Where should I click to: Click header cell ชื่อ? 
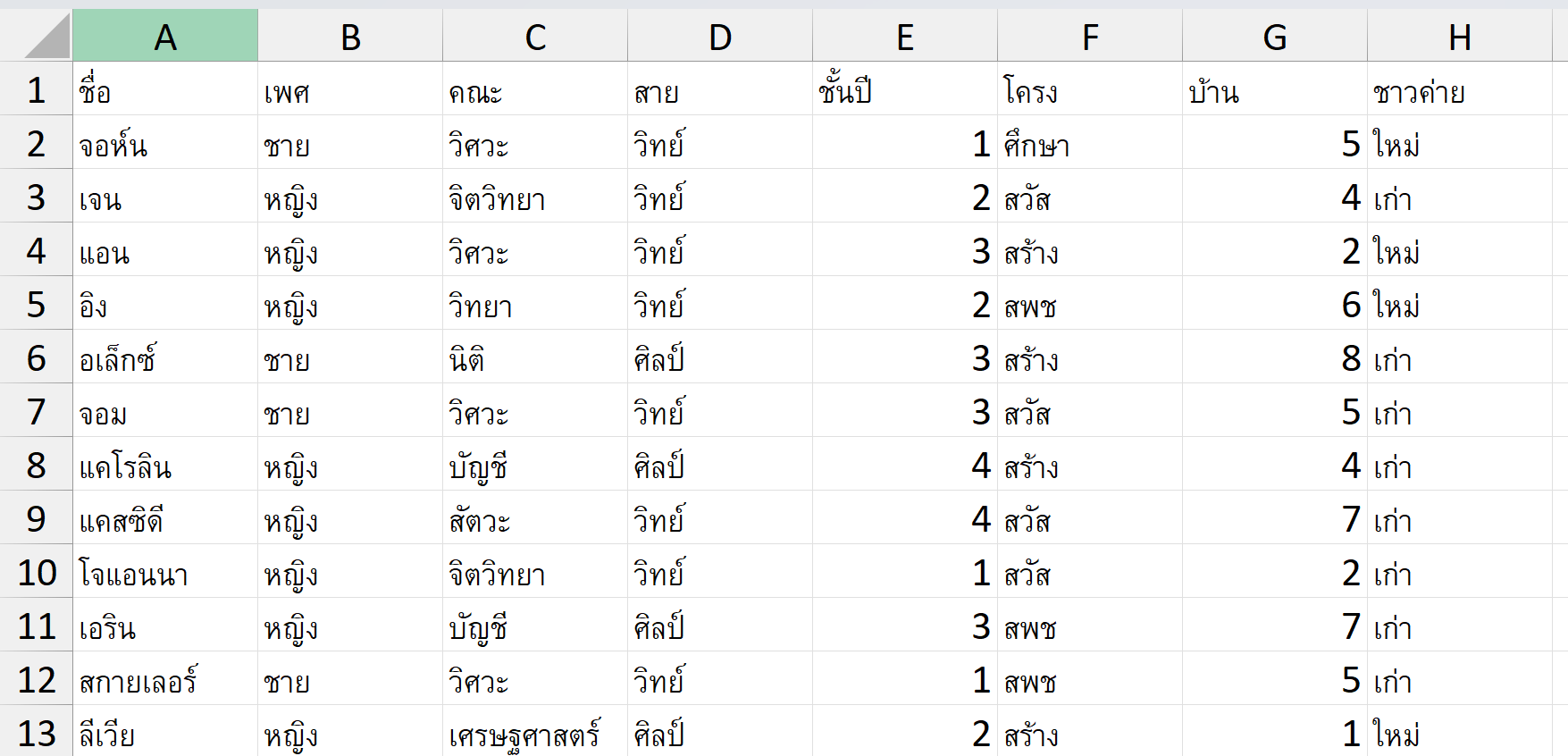pyautogui.click(x=165, y=88)
